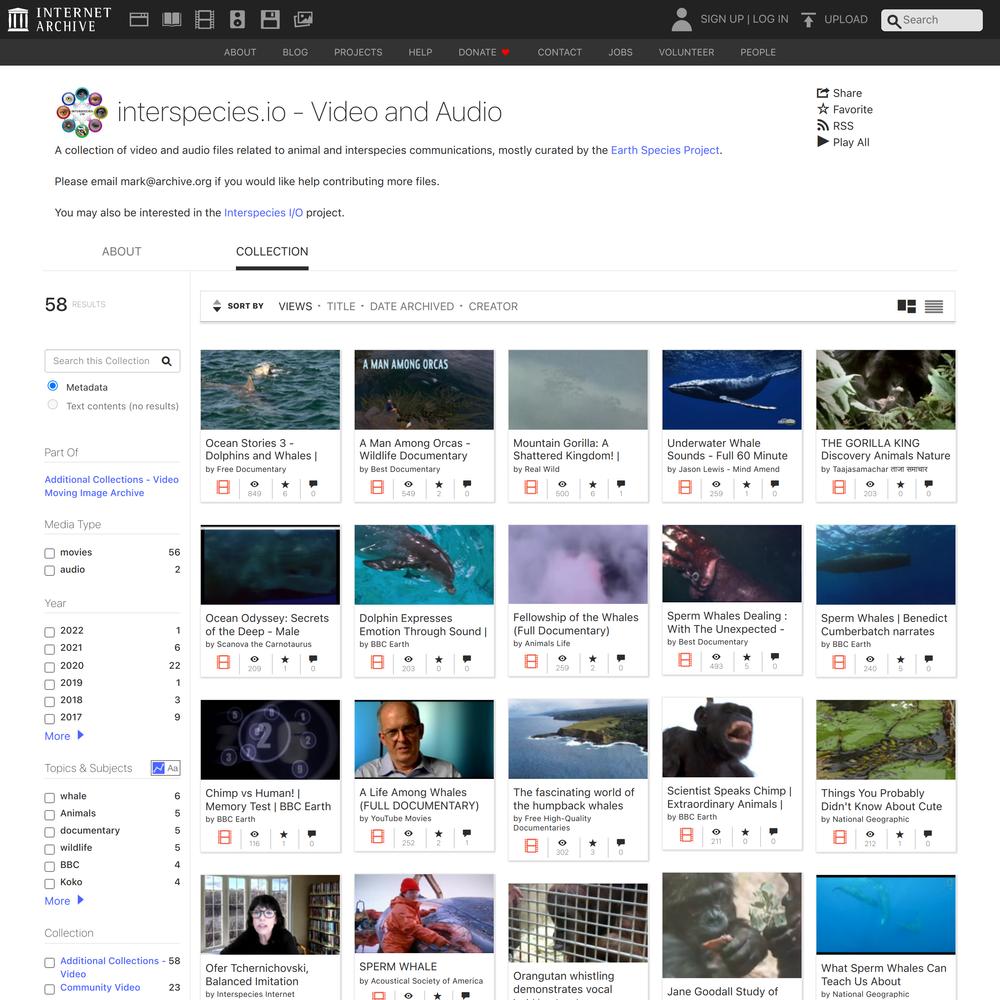This screenshot has height=1000, width=1000.
Task: Check the 2017 year filter
Action: tap(50, 718)
